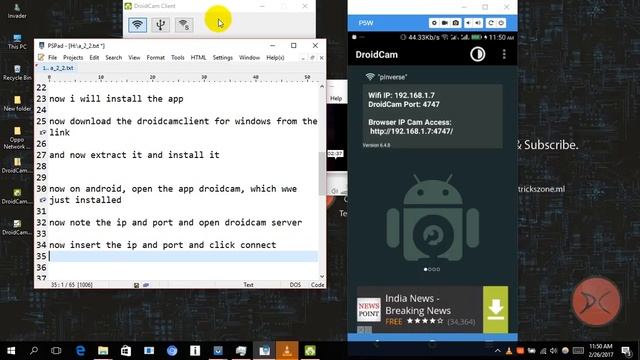Open the Tools menu in PSPad
The image size is (640, 360).
tap(178, 58)
